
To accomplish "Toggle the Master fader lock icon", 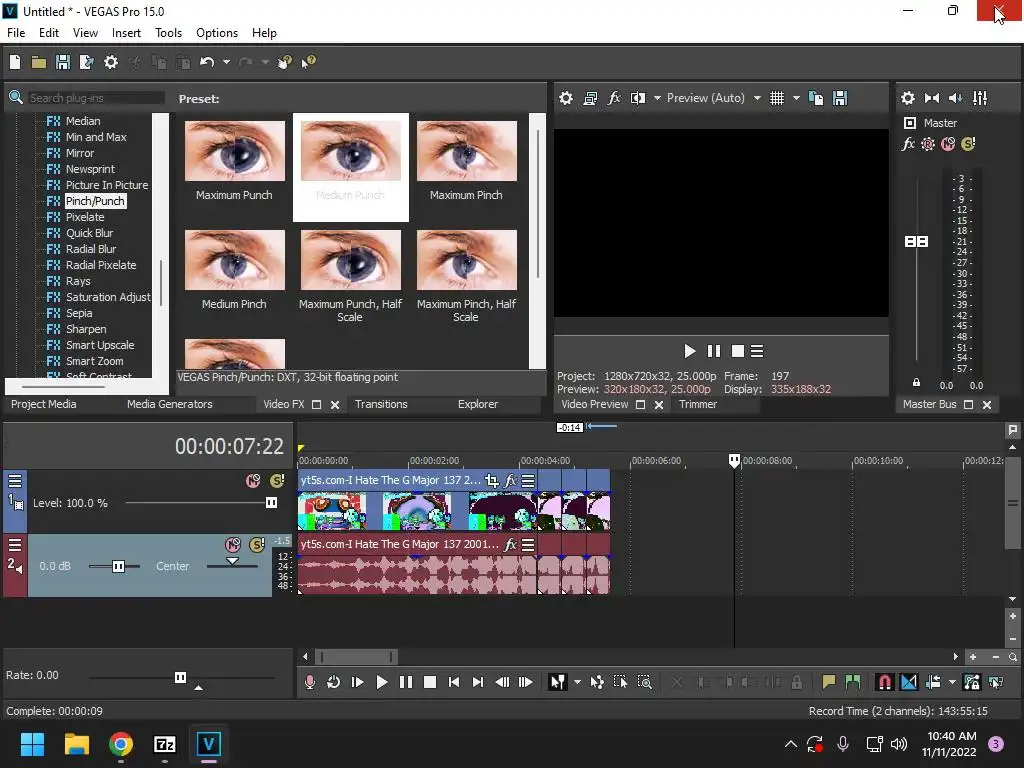I will tap(916, 382).
